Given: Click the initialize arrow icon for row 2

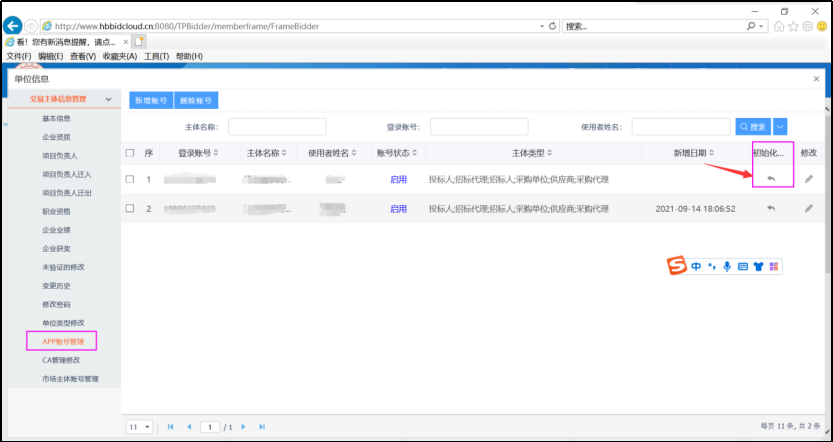Looking at the screenshot, I should (x=770, y=208).
